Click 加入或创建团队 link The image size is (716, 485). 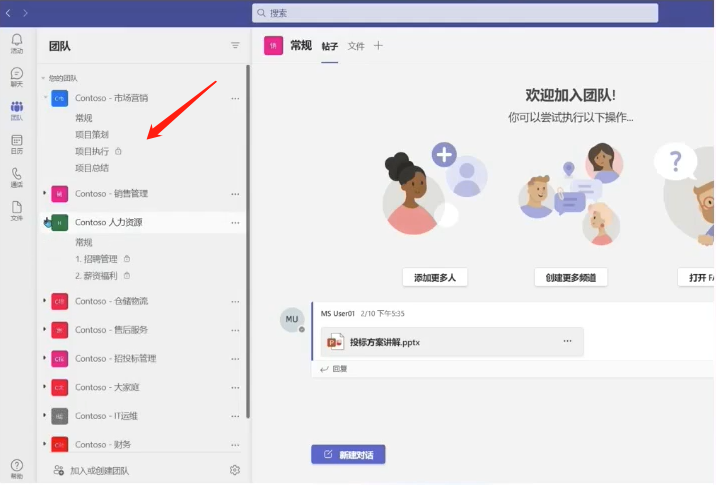[x=100, y=470]
